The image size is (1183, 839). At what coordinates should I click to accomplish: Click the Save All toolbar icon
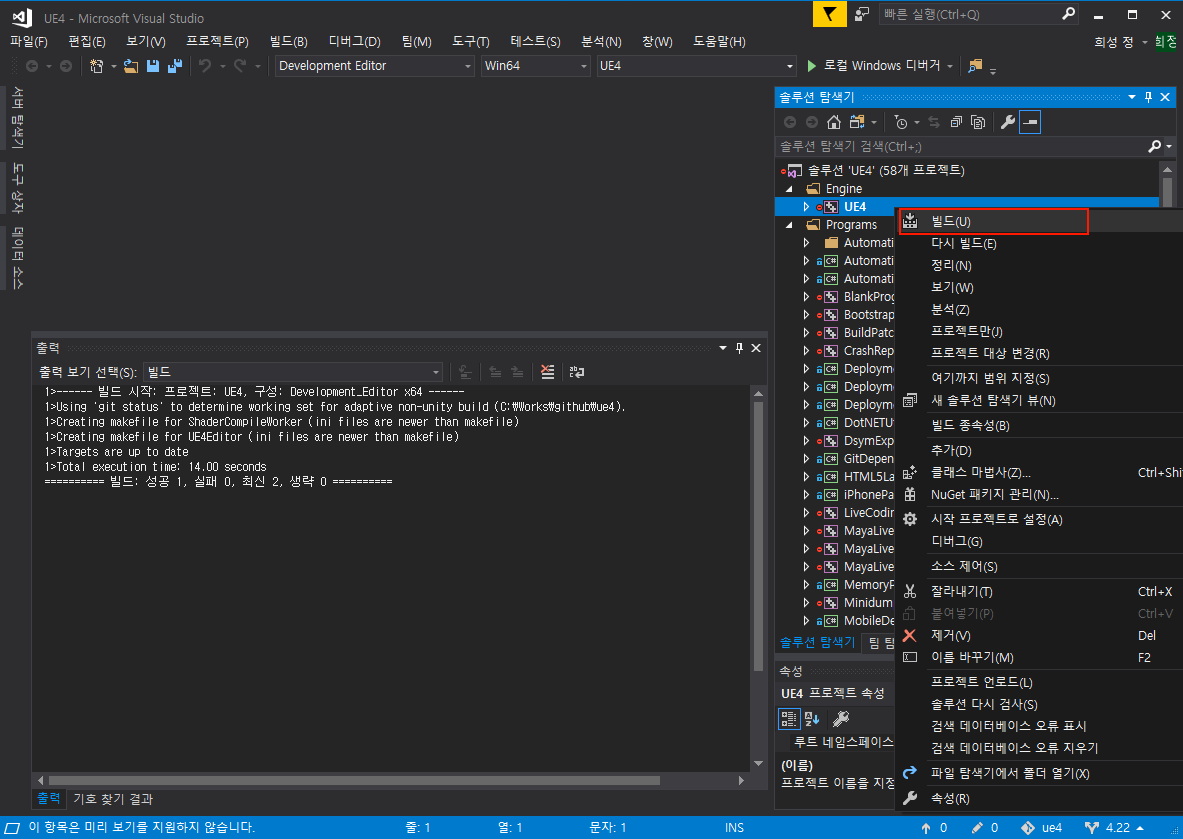[x=175, y=66]
